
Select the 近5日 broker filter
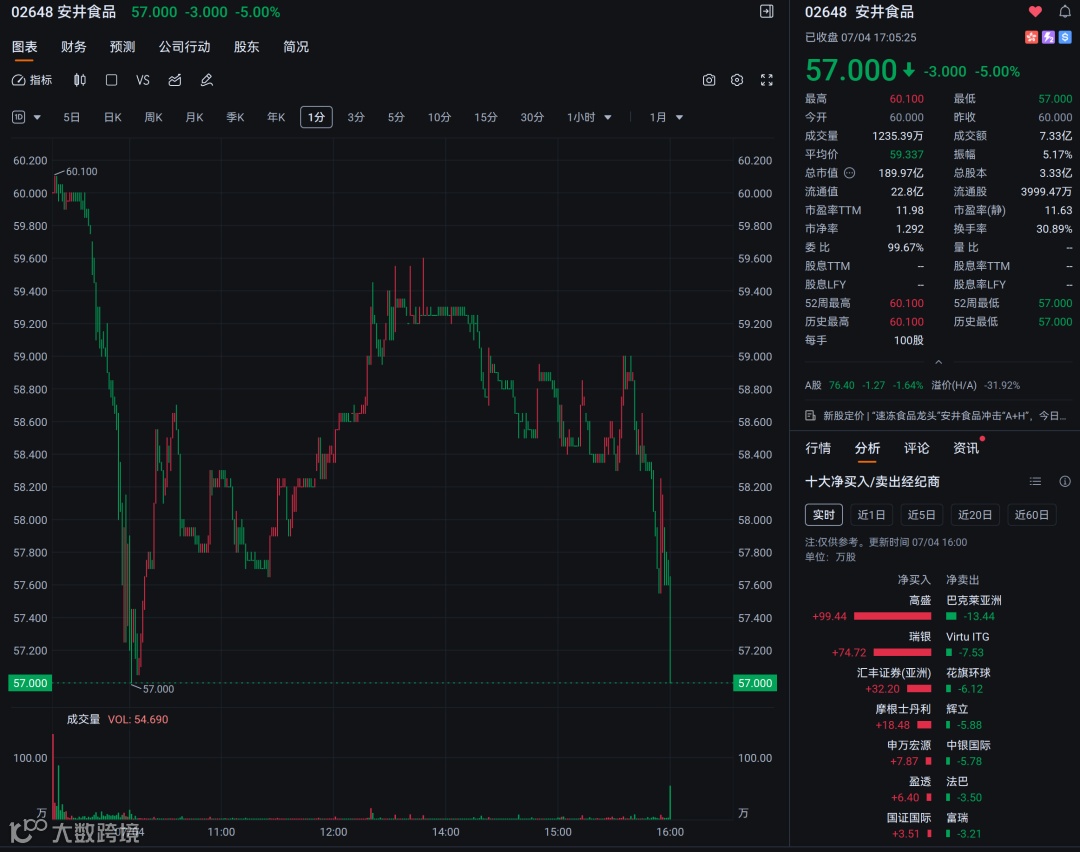pos(922,515)
